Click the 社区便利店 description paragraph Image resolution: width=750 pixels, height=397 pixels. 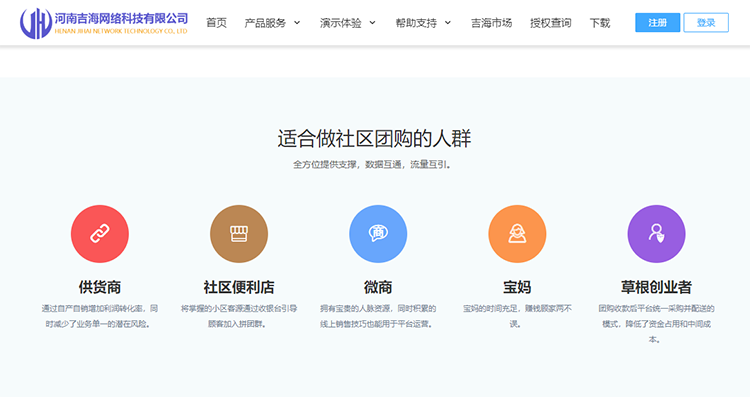pyautogui.click(x=239, y=316)
